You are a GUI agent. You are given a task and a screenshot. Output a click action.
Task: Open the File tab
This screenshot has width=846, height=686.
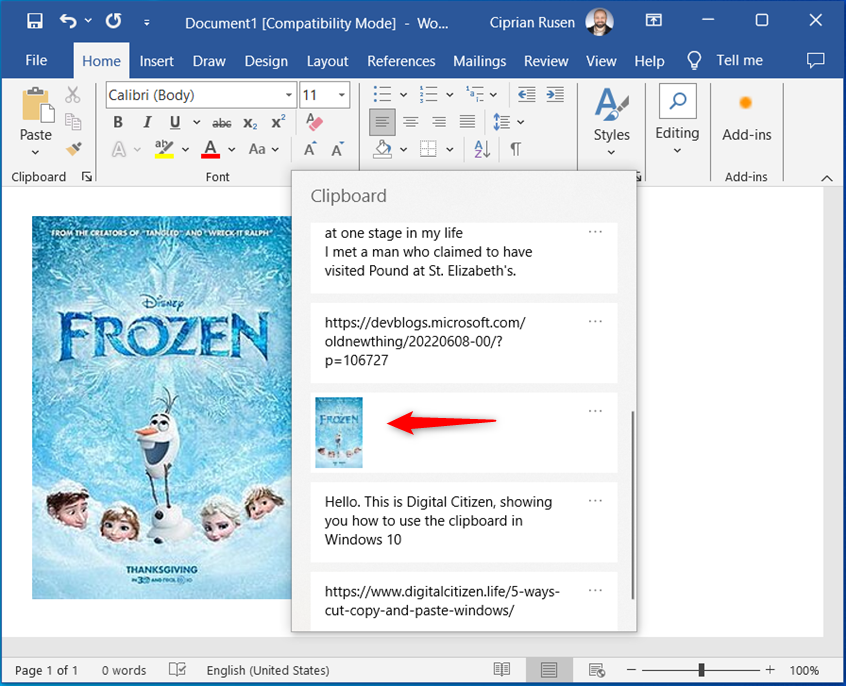point(36,60)
